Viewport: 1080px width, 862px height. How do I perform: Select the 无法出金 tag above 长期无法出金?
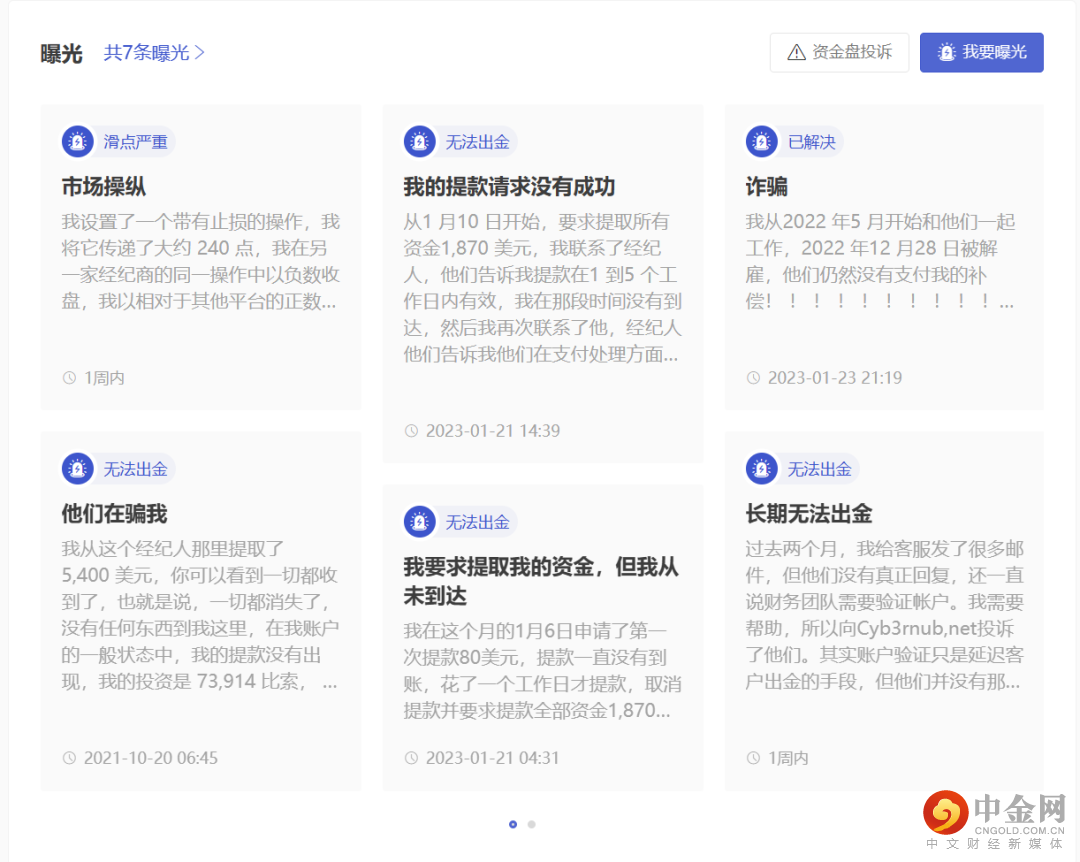[x=819, y=469]
